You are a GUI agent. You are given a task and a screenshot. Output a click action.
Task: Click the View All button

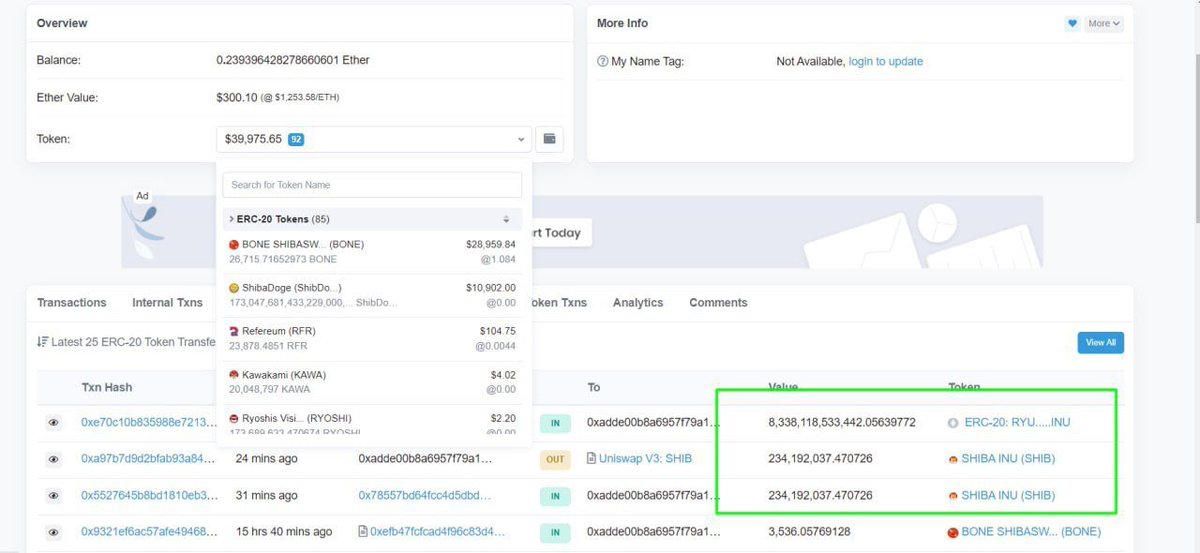tap(1100, 342)
